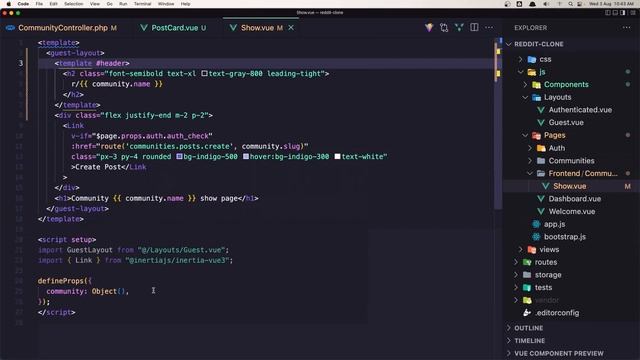The height and width of the screenshot is (360, 640).
Task: Open the Help menu
Action: (x=185, y=4)
